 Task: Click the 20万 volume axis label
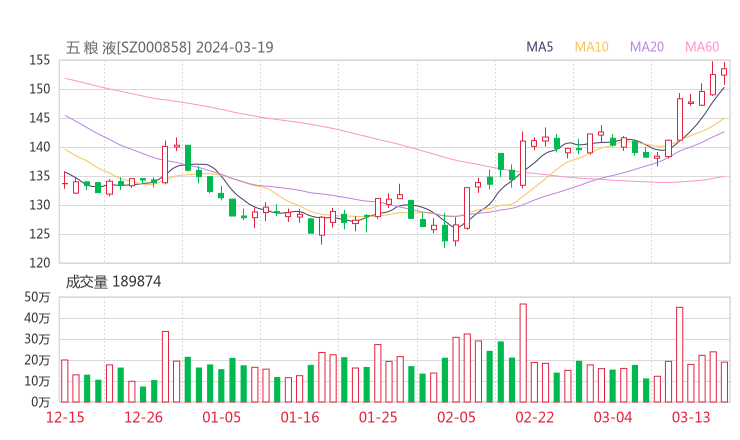point(37,360)
